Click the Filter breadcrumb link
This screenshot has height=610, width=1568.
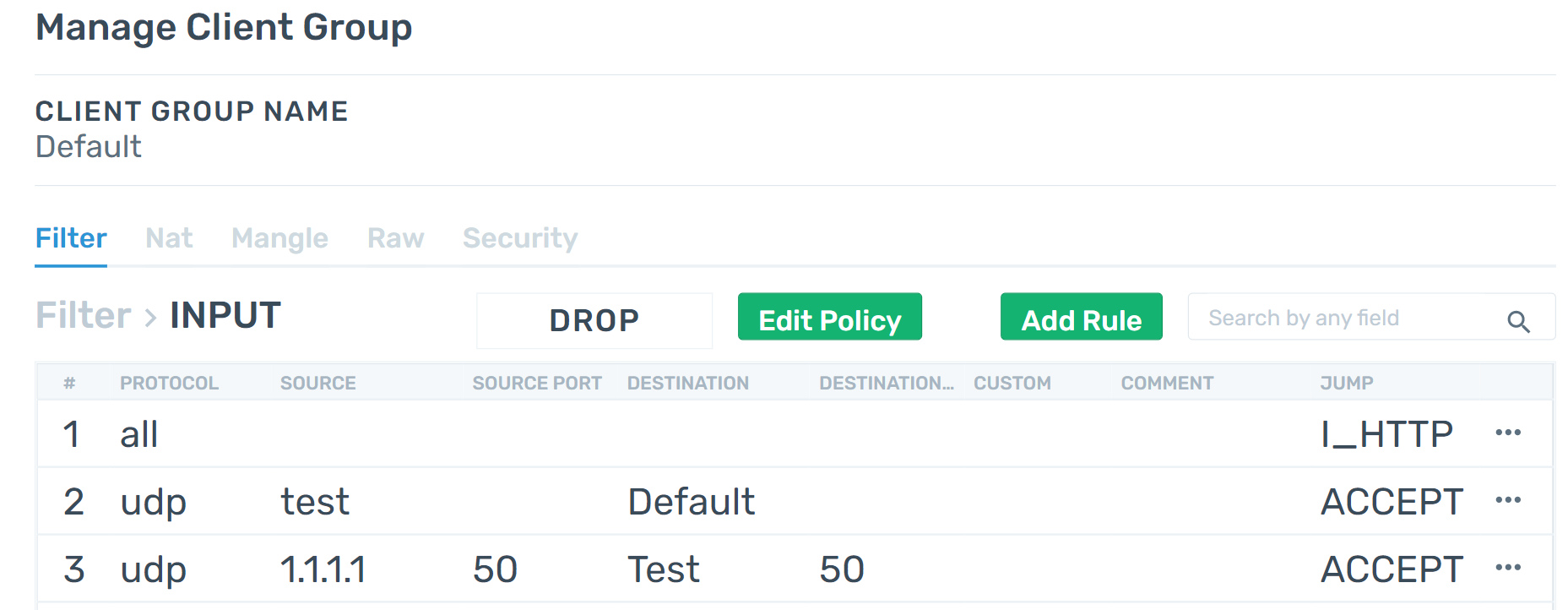83,316
